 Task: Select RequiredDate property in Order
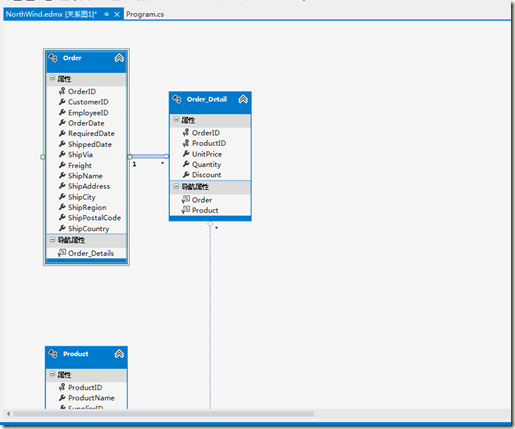(91, 134)
